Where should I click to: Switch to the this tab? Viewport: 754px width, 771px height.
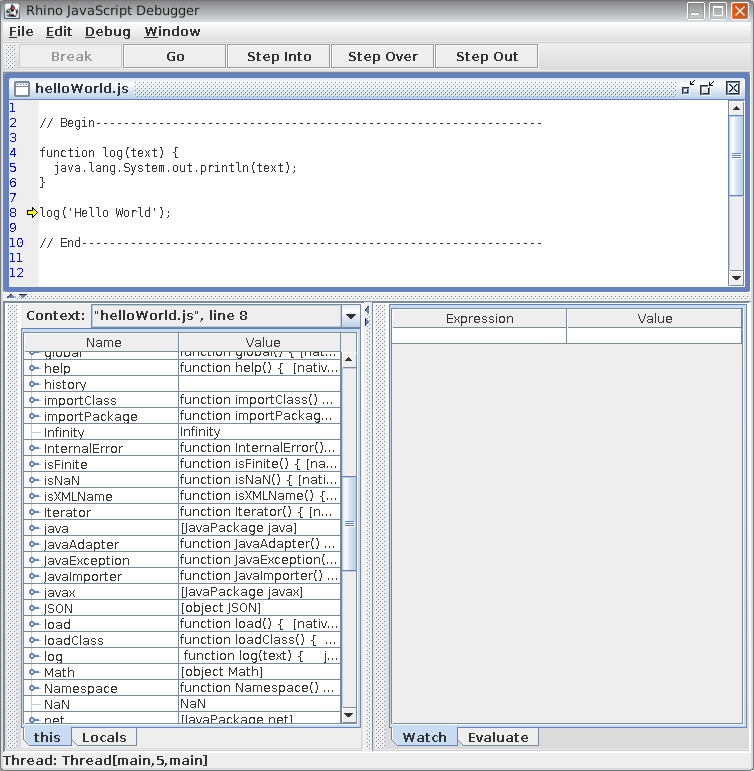pos(47,737)
